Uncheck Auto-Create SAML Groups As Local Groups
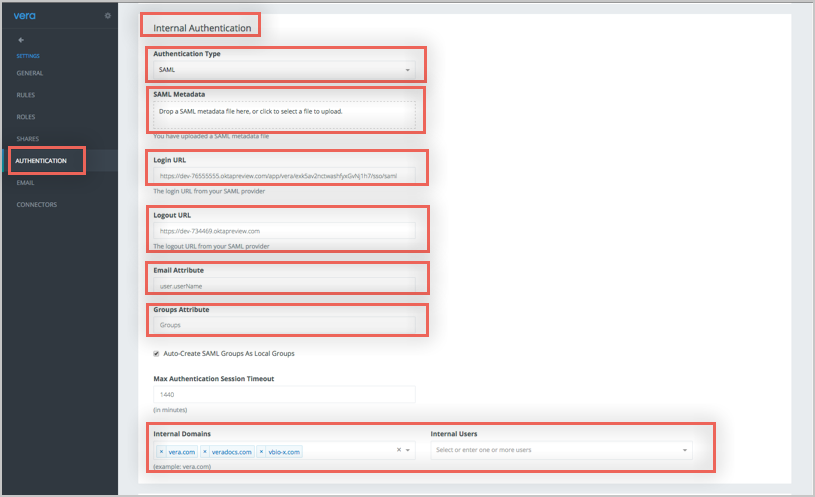This screenshot has width=815, height=497. [x=156, y=353]
